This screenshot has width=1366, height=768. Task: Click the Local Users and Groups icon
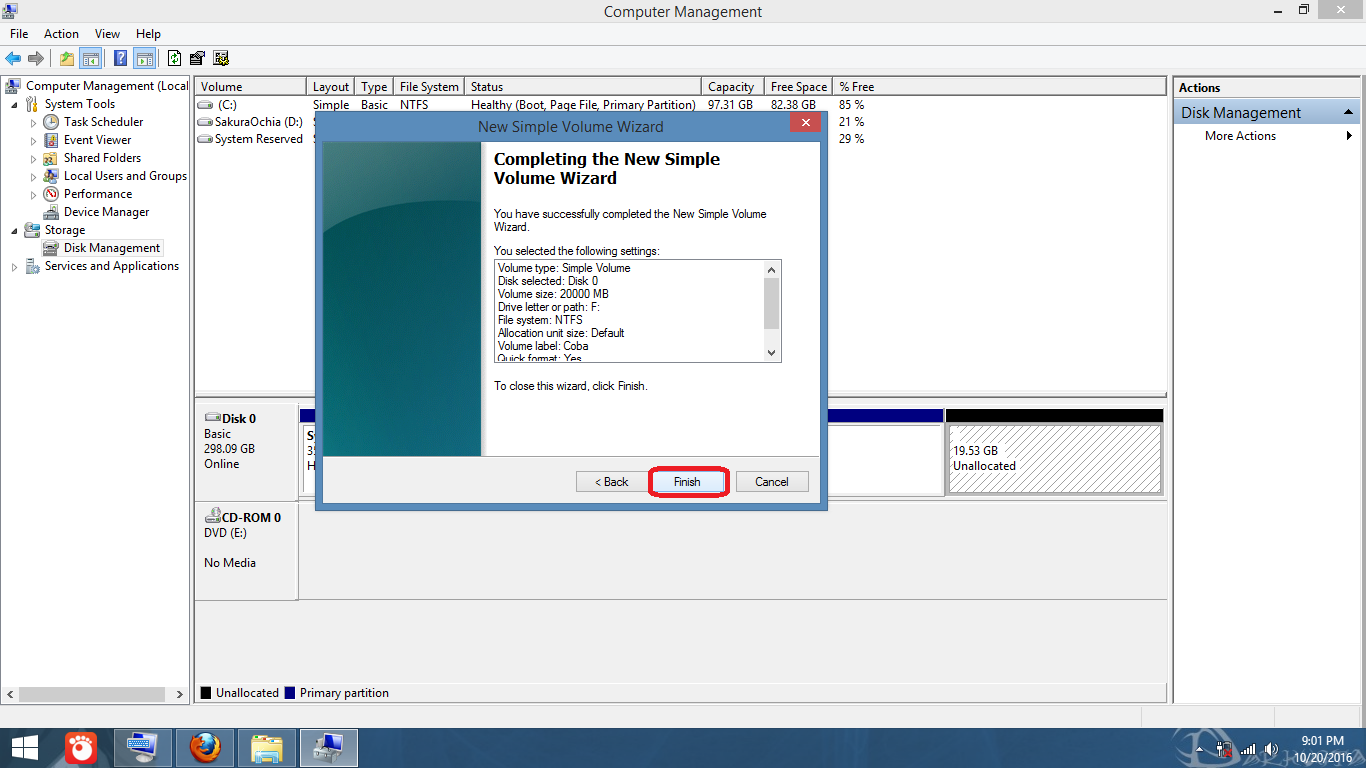click(51, 176)
